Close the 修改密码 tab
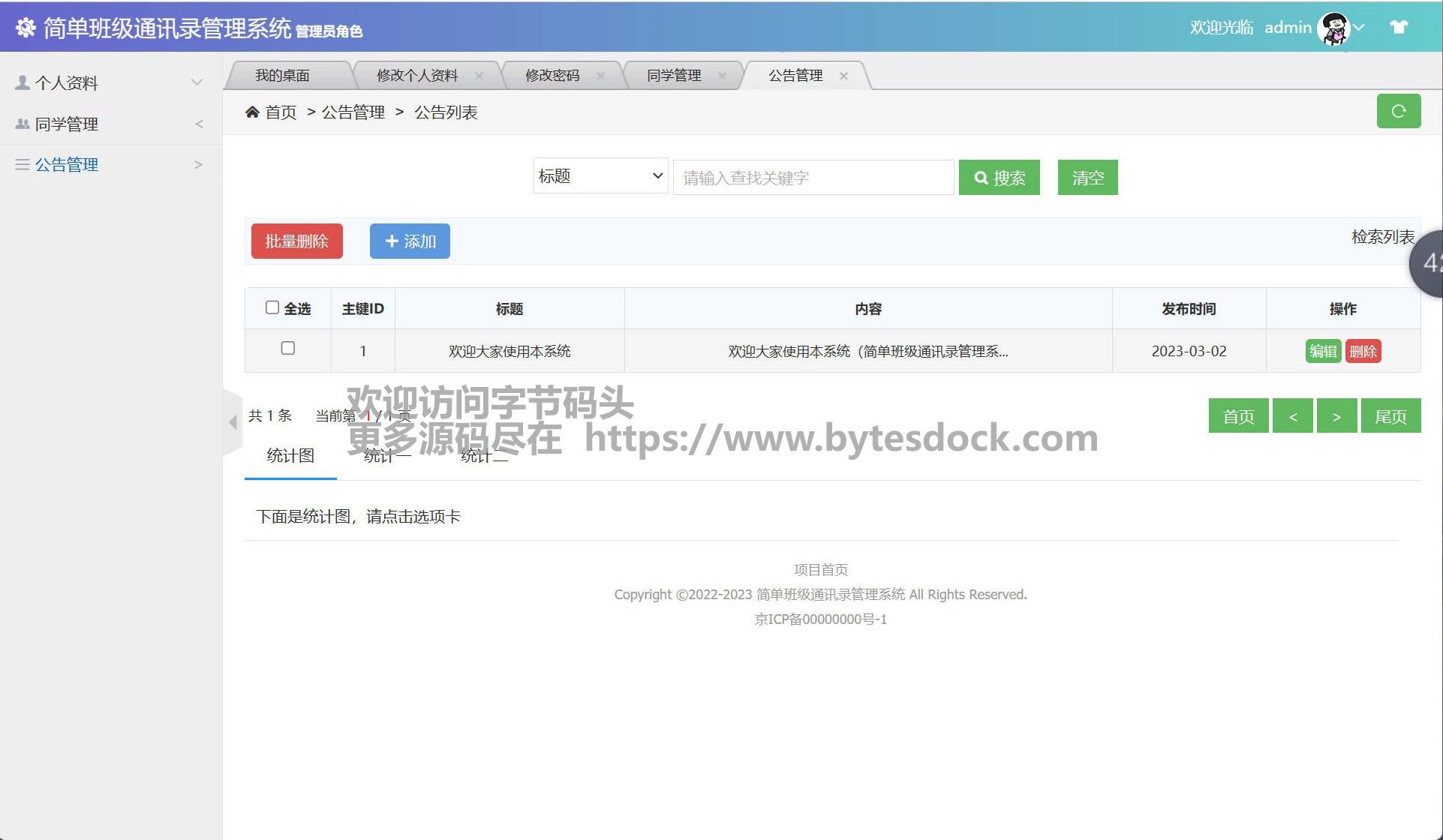Viewport: 1443px width, 840px height. click(600, 76)
